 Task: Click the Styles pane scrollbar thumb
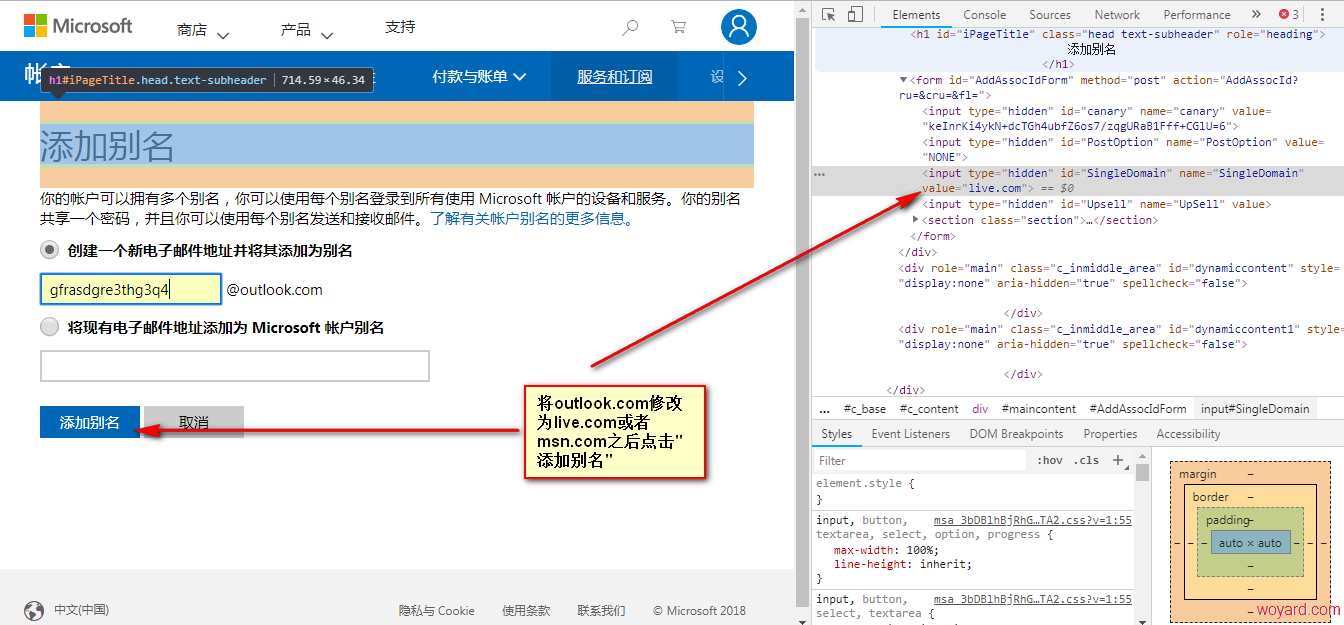[x=1142, y=473]
